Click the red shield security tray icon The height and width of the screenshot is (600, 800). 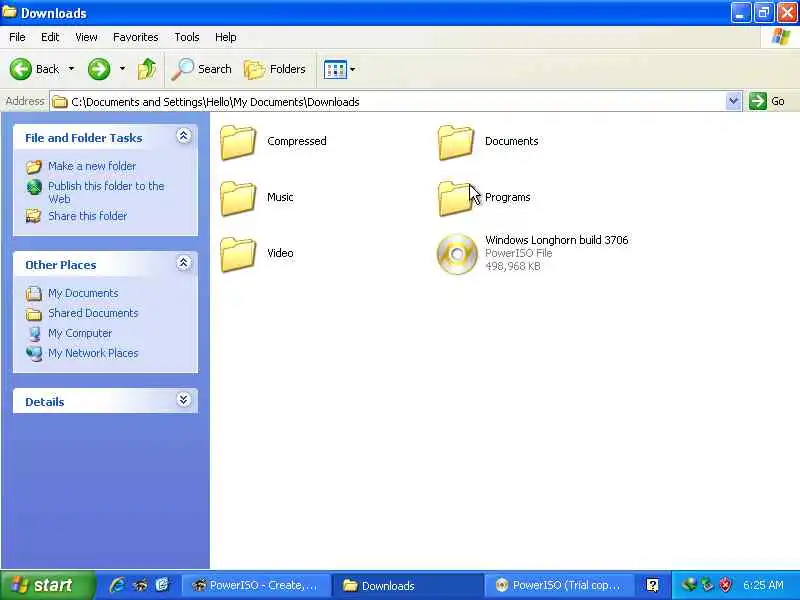pyautogui.click(x=725, y=585)
